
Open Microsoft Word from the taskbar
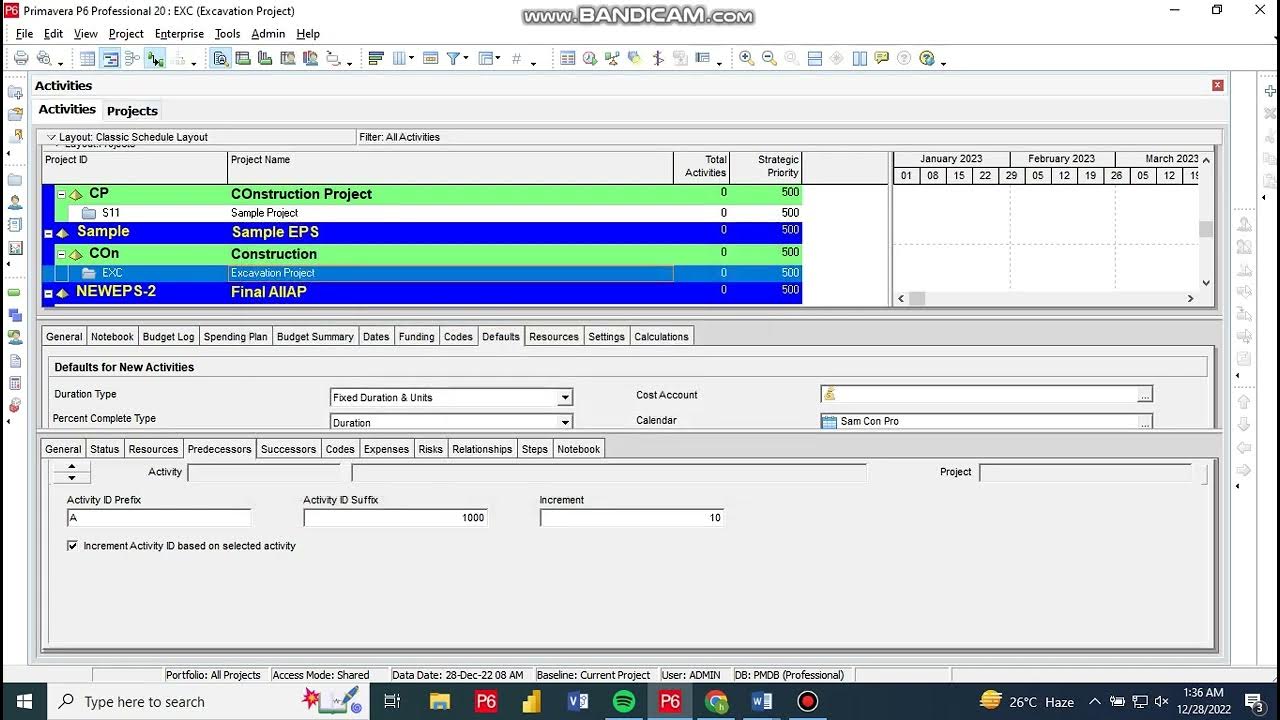(x=761, y=701)
